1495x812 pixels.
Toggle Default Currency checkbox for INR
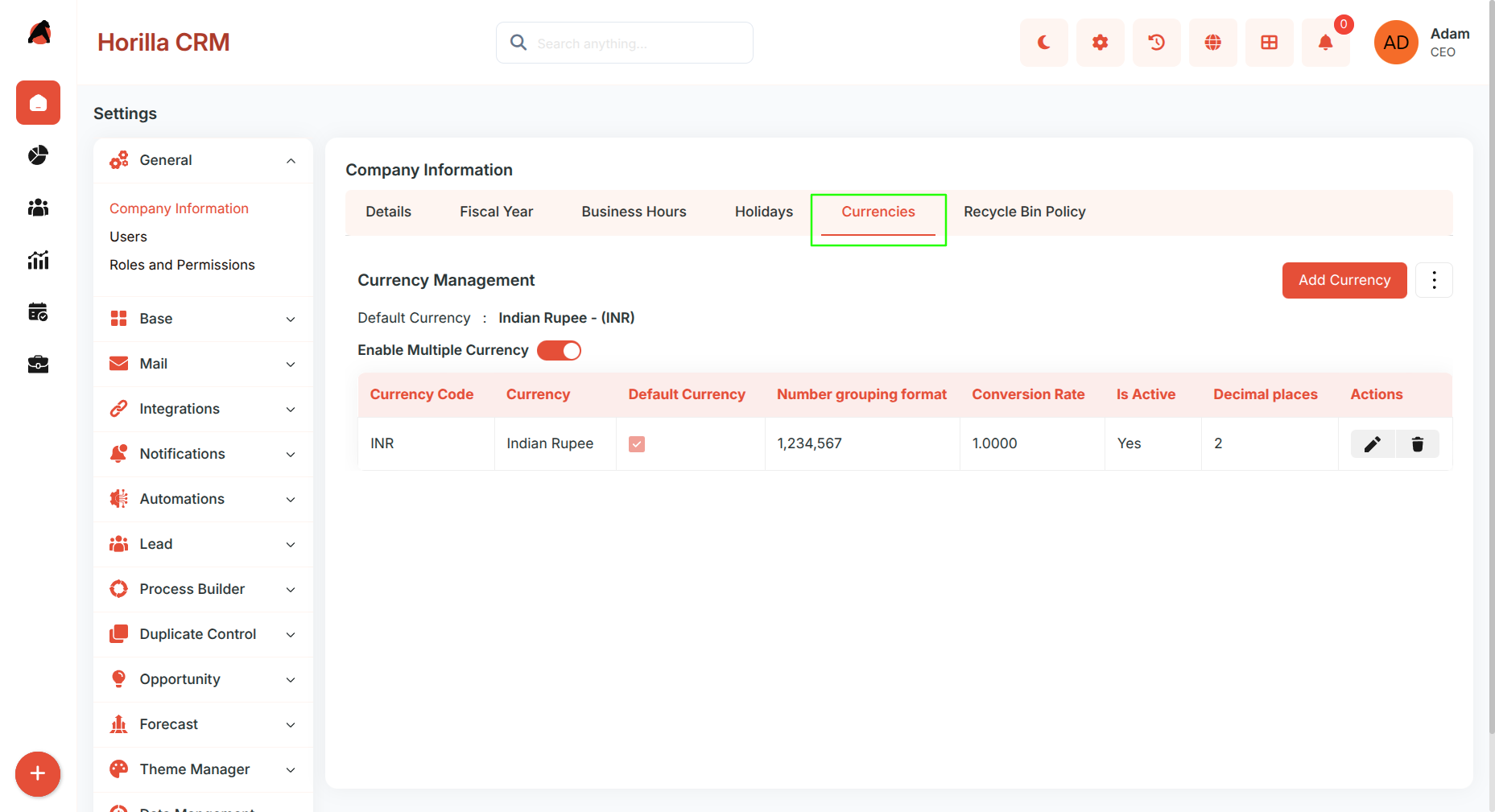(x=637, y=443)
